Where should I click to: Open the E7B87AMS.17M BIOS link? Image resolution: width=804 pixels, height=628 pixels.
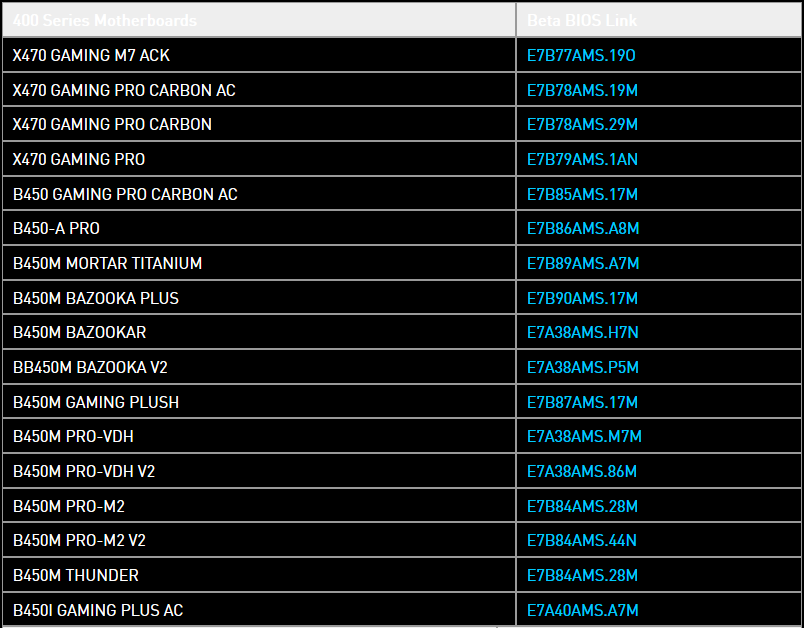(x=582, y=402)
